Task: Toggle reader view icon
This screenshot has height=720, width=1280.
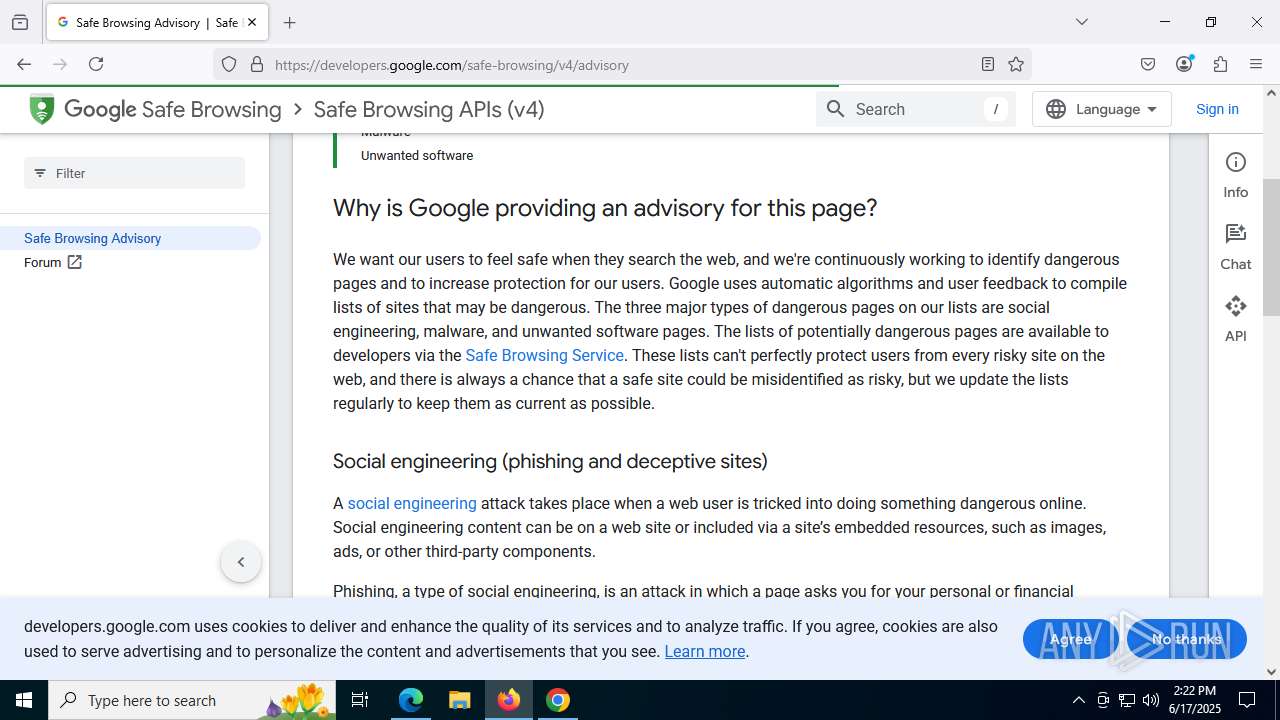Action: click(x=988, y=64)
